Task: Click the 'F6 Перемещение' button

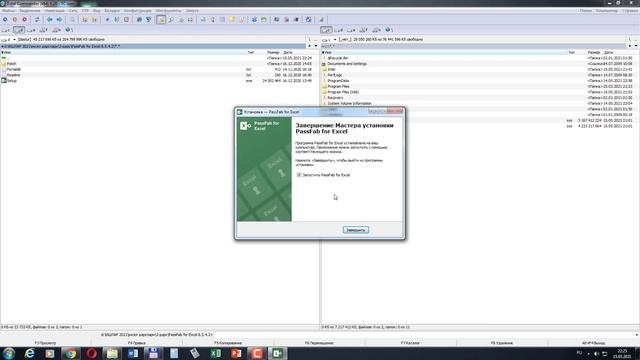Action: [x=319, y=343]
